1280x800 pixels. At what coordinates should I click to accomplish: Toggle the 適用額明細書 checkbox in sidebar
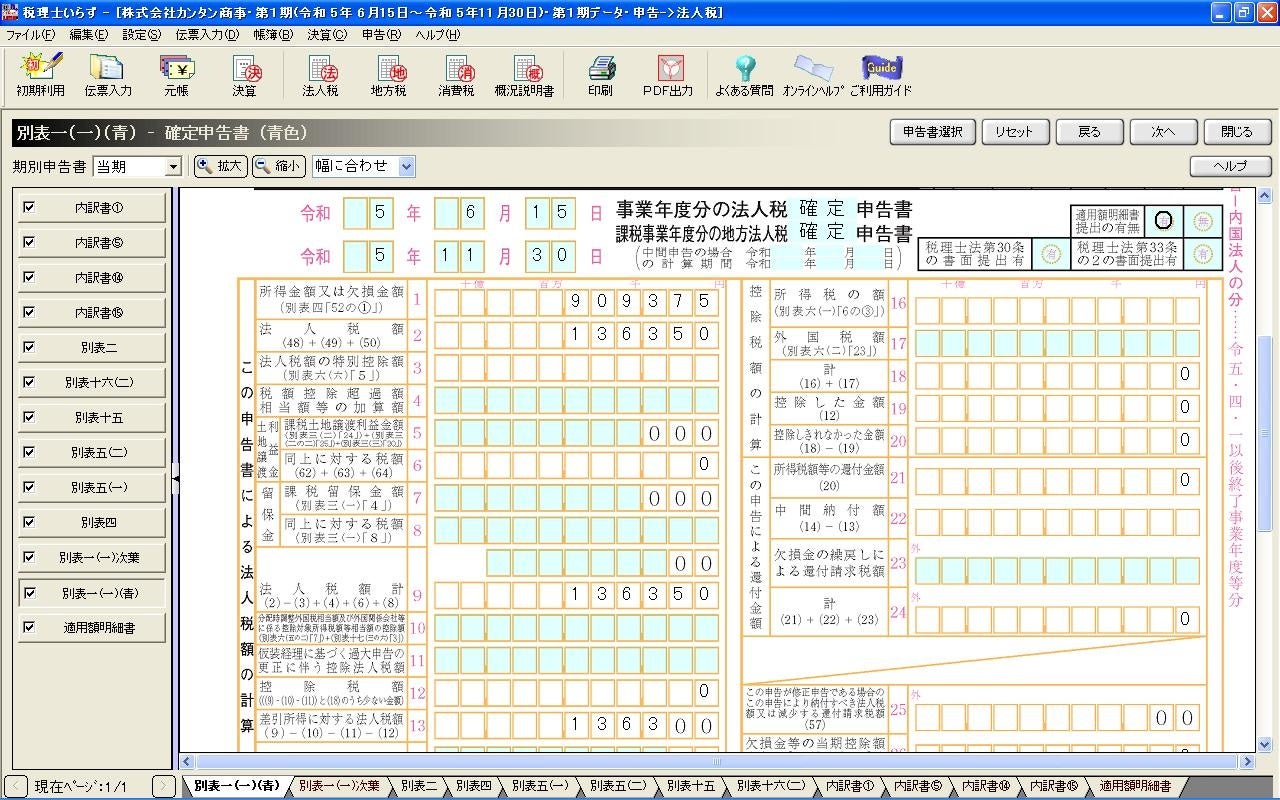(x=29, y=627)
